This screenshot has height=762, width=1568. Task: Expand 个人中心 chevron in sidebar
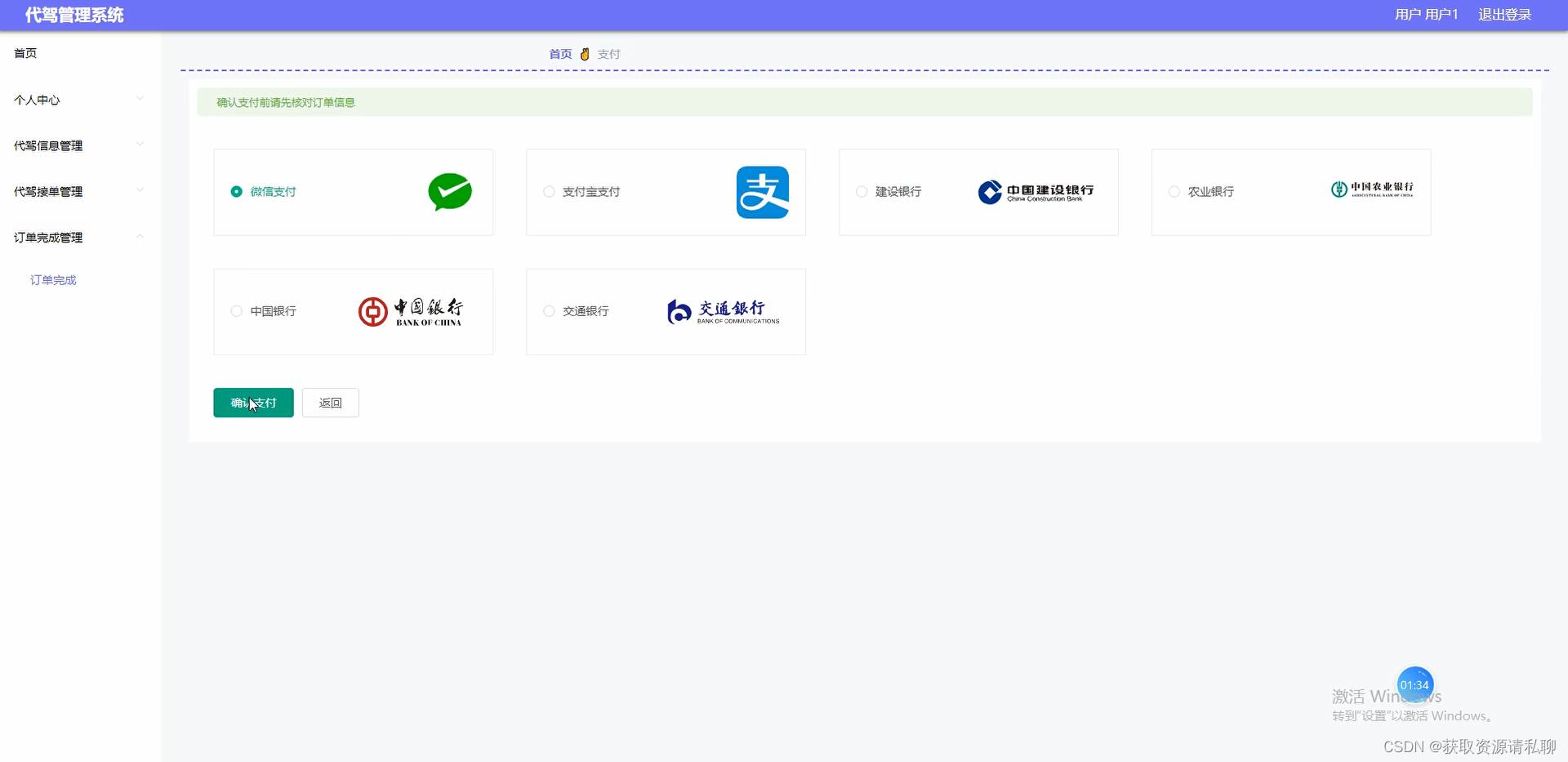pyautogui.click(x=140, y=99)
